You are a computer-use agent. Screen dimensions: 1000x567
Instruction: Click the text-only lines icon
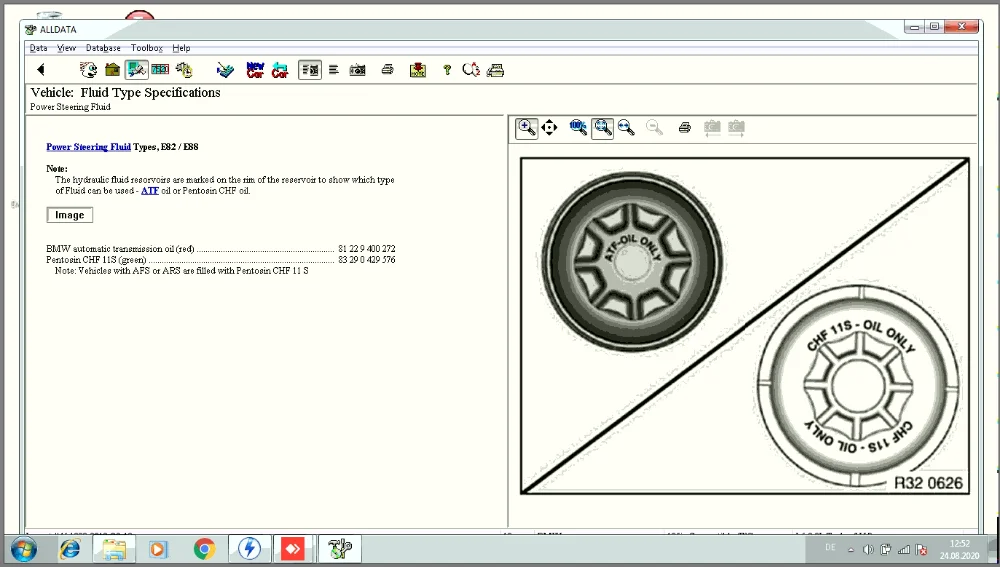point(334,70)
